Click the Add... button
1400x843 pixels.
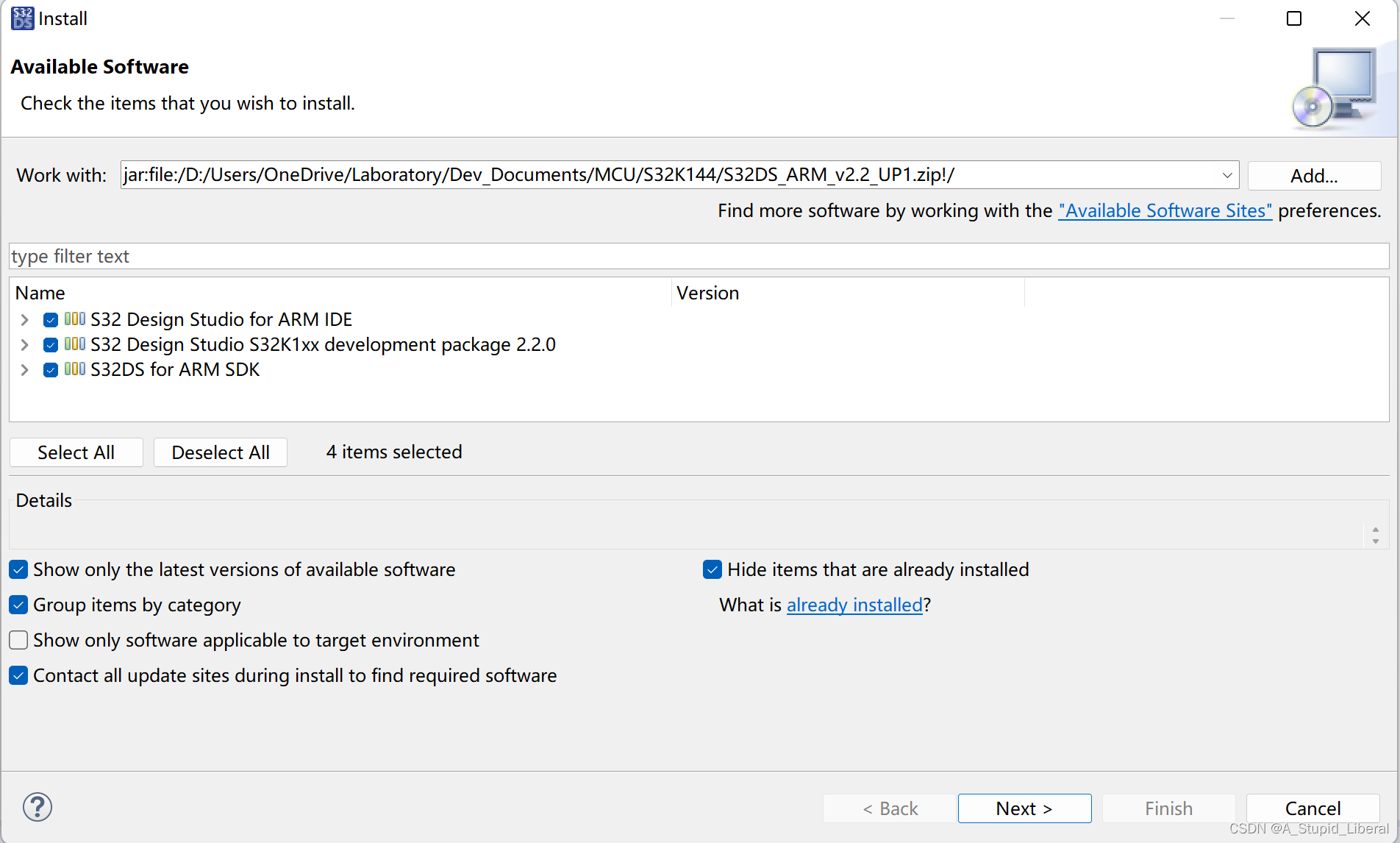(x=1314, y=176)
